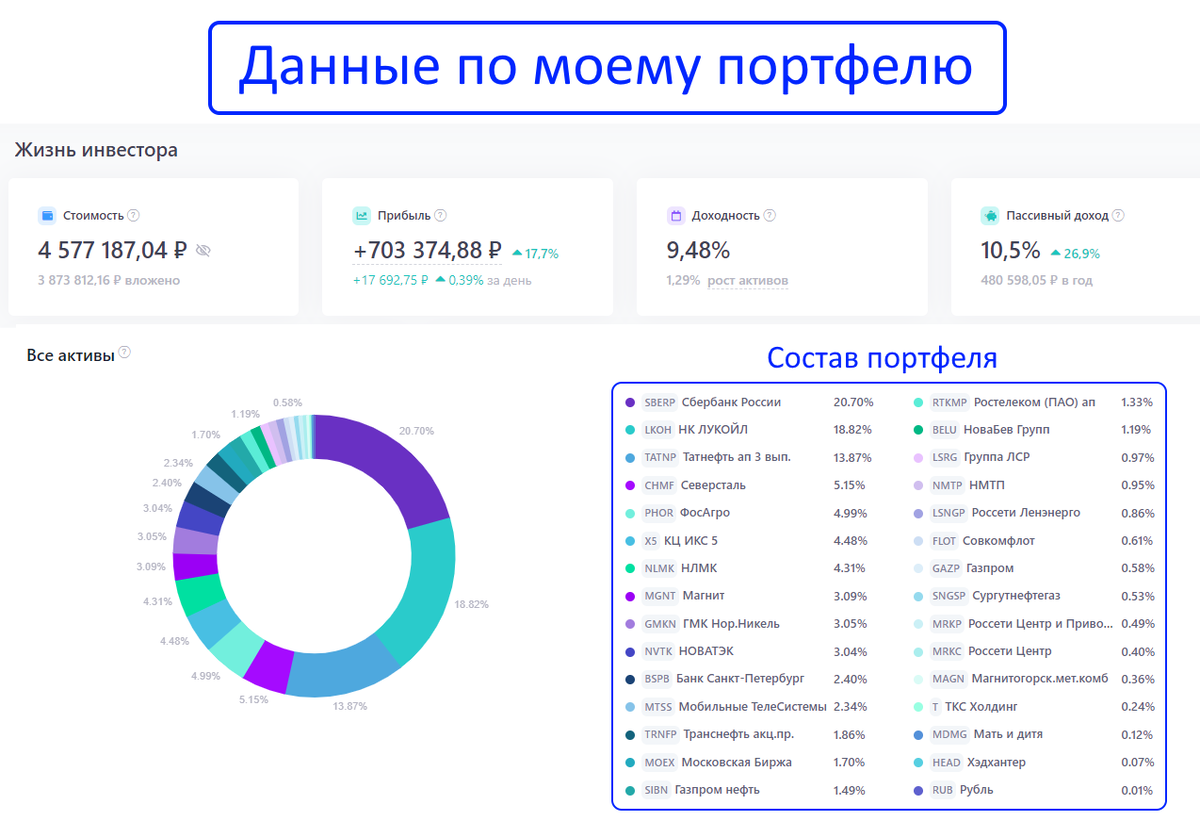Select the Ростелеком (ПАО) ап legend row
1200x821 pixels.
click(1034, 402)
